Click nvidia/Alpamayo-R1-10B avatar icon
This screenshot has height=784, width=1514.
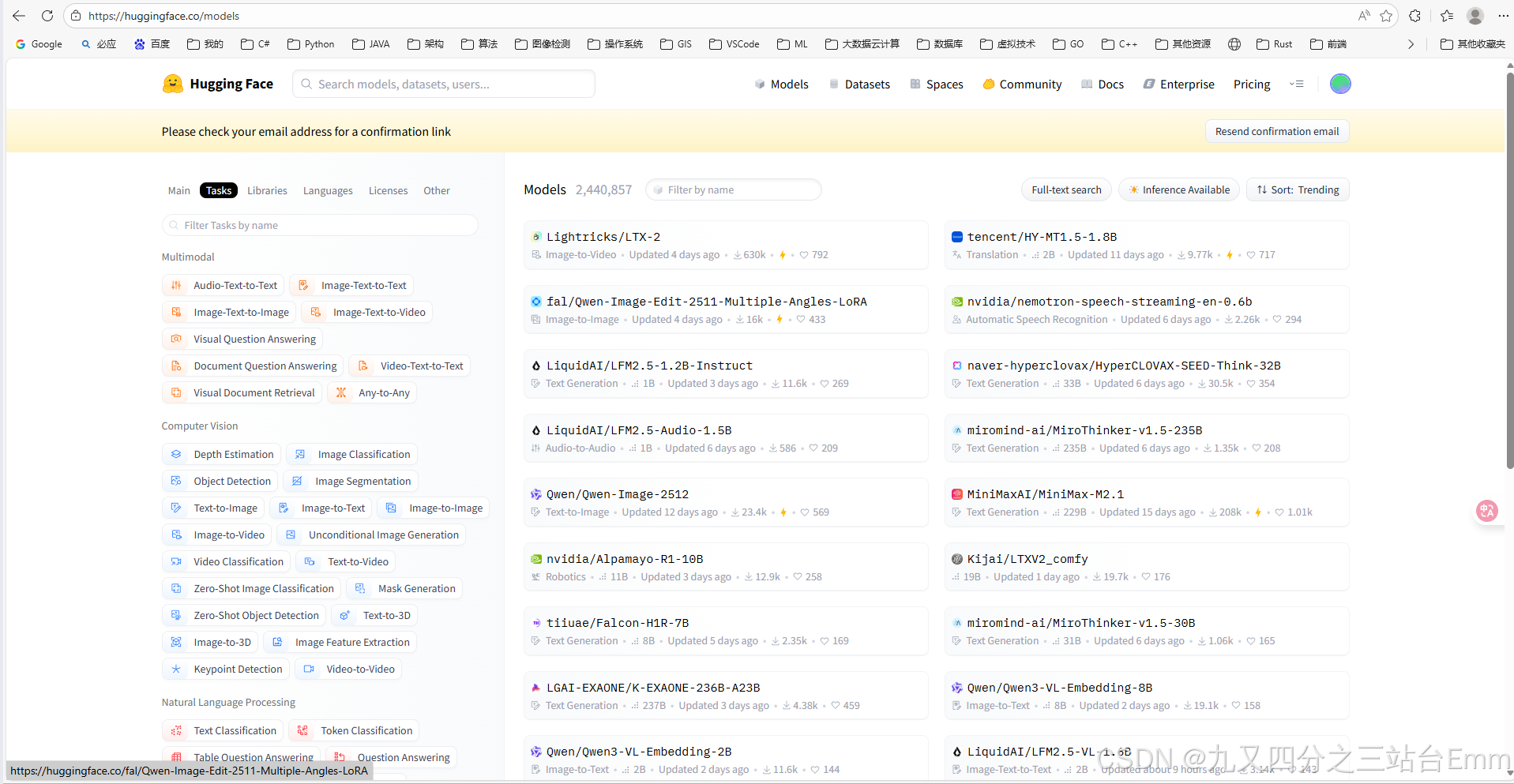pyautogui.click(x=536, y=559)
